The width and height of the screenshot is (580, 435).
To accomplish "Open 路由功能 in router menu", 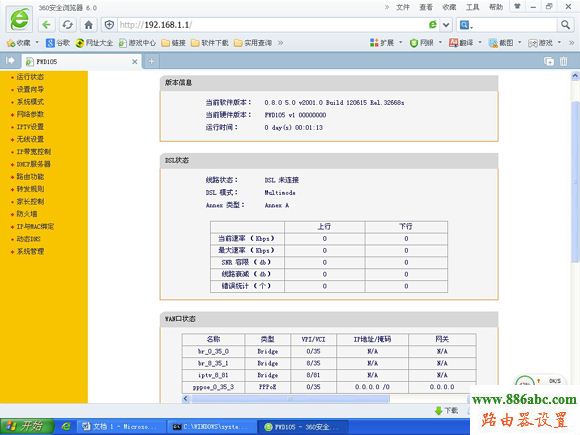I will click(x=30, y=176).
